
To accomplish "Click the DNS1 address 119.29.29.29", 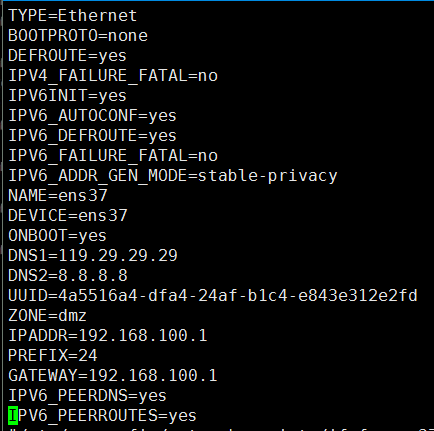I will (x=118, y=256).
